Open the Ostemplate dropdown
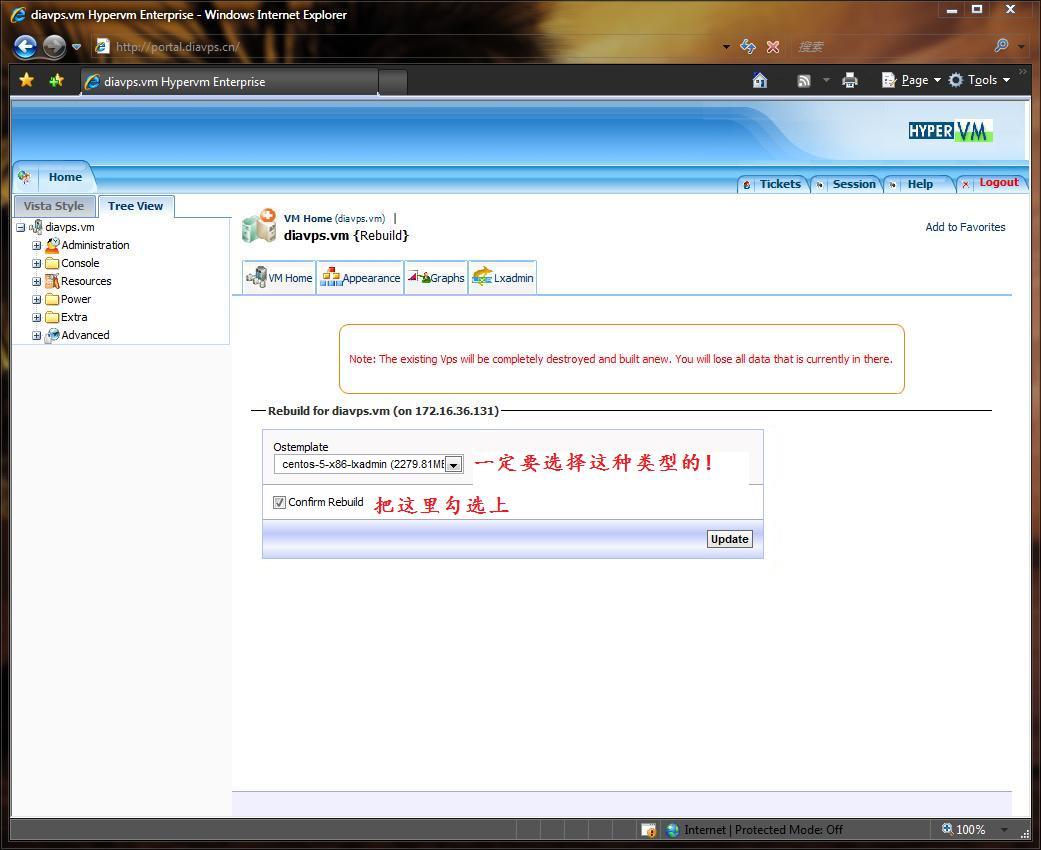1041x850 pixels. pos(368,464)
